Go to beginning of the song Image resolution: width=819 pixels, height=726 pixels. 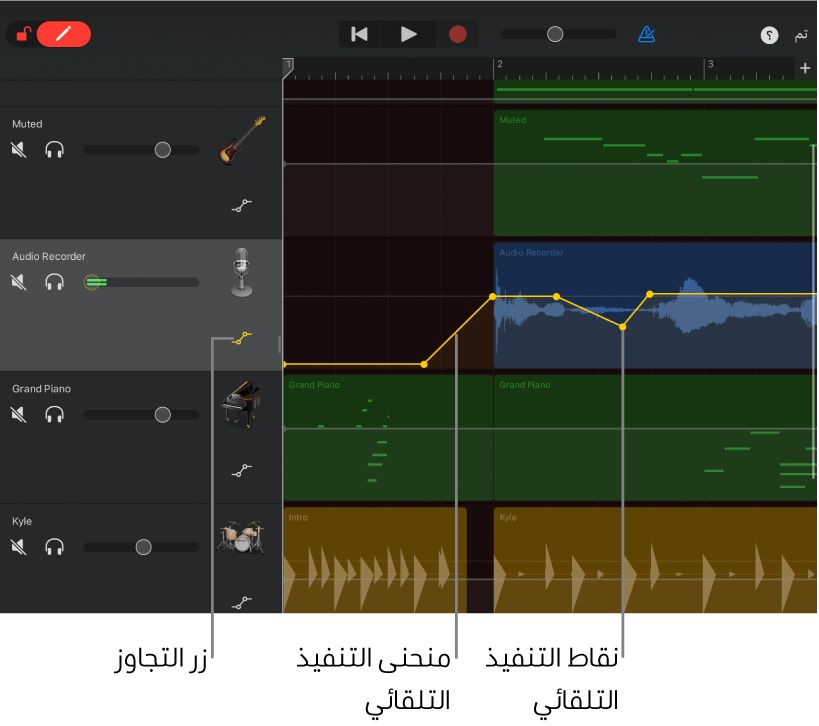360,34
